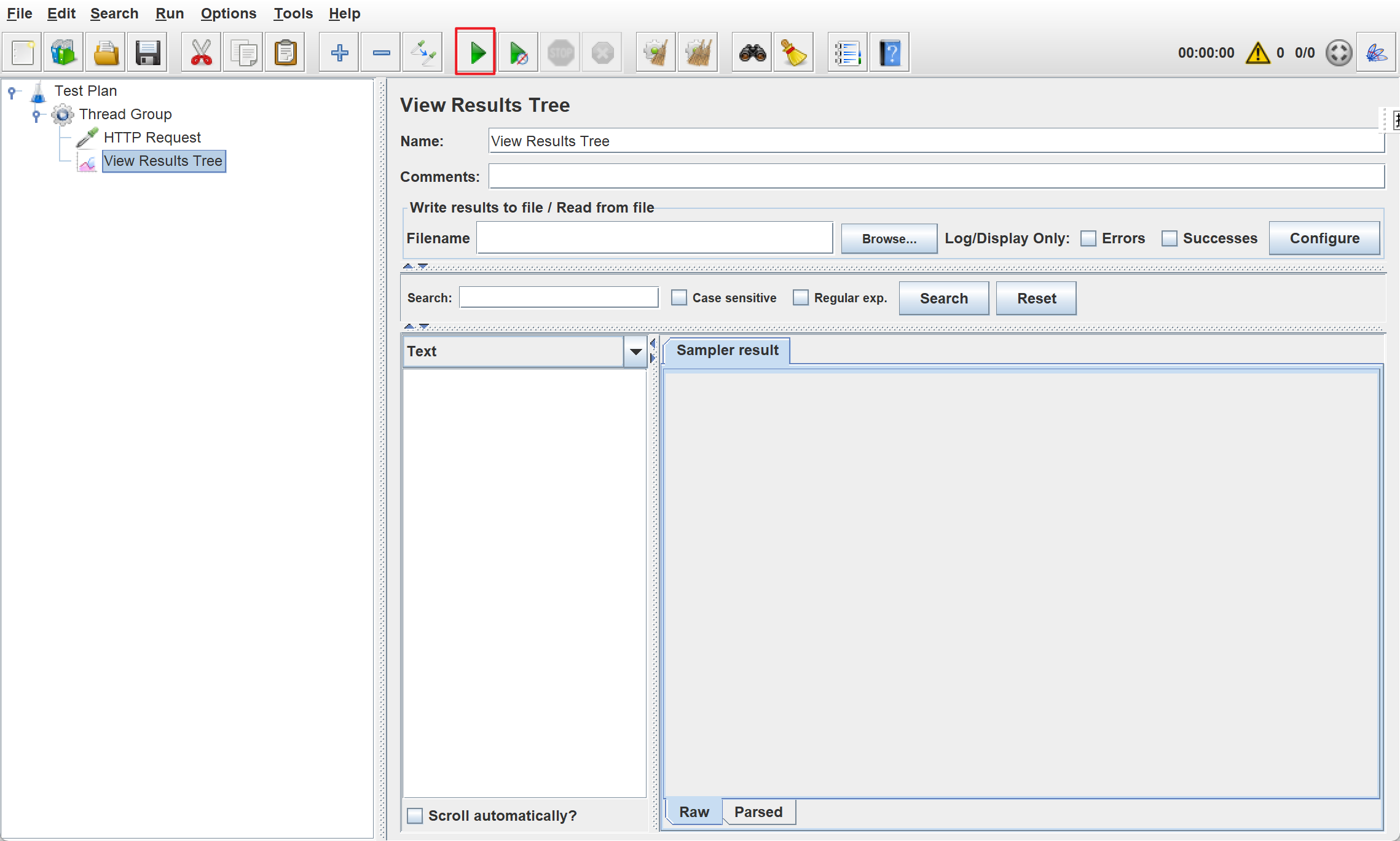Open the Run menu
Image resolution: width=1400 pixels, height=841 pixels.
click(x=169, y=14)
